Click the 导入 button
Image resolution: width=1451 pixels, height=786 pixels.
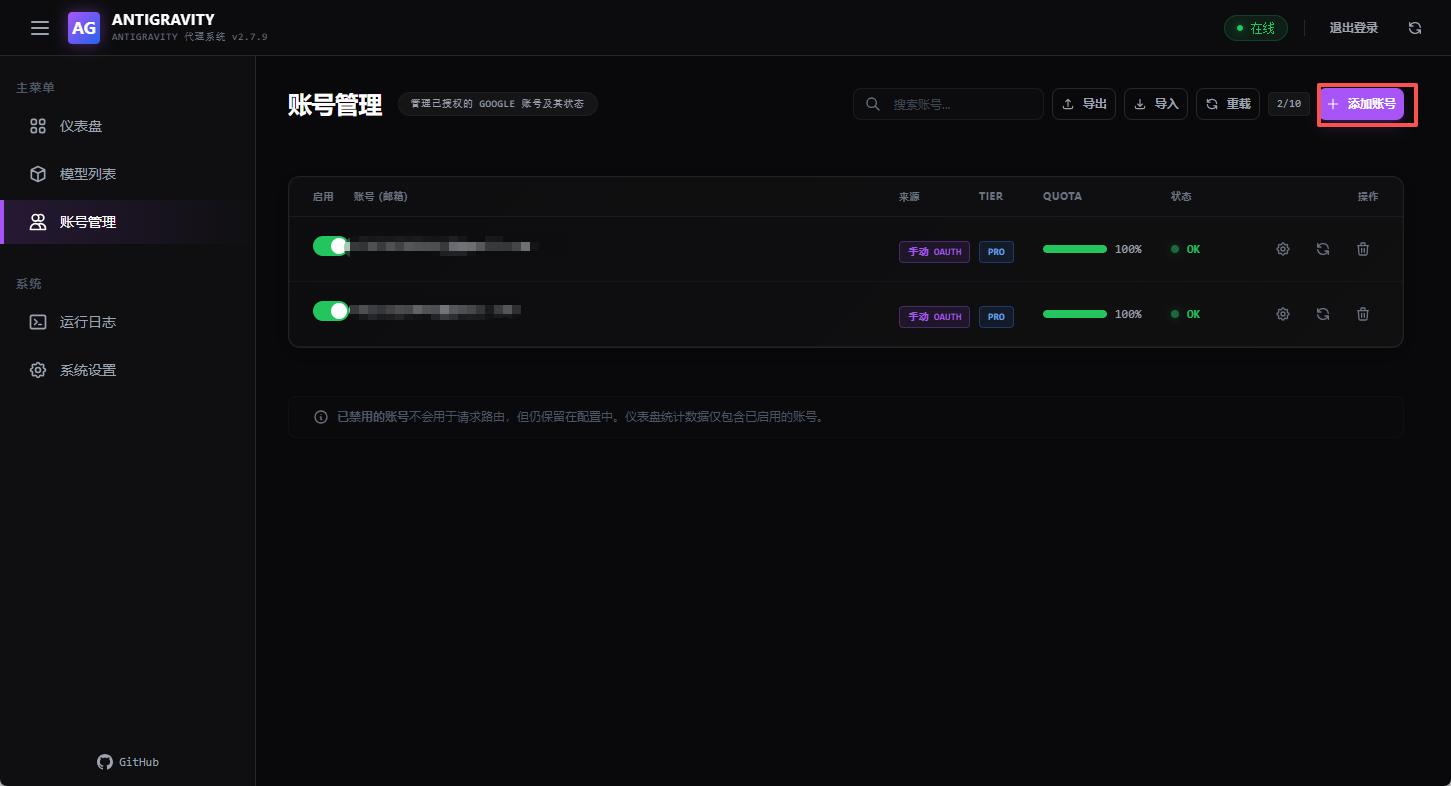[x=1156, y=104]
